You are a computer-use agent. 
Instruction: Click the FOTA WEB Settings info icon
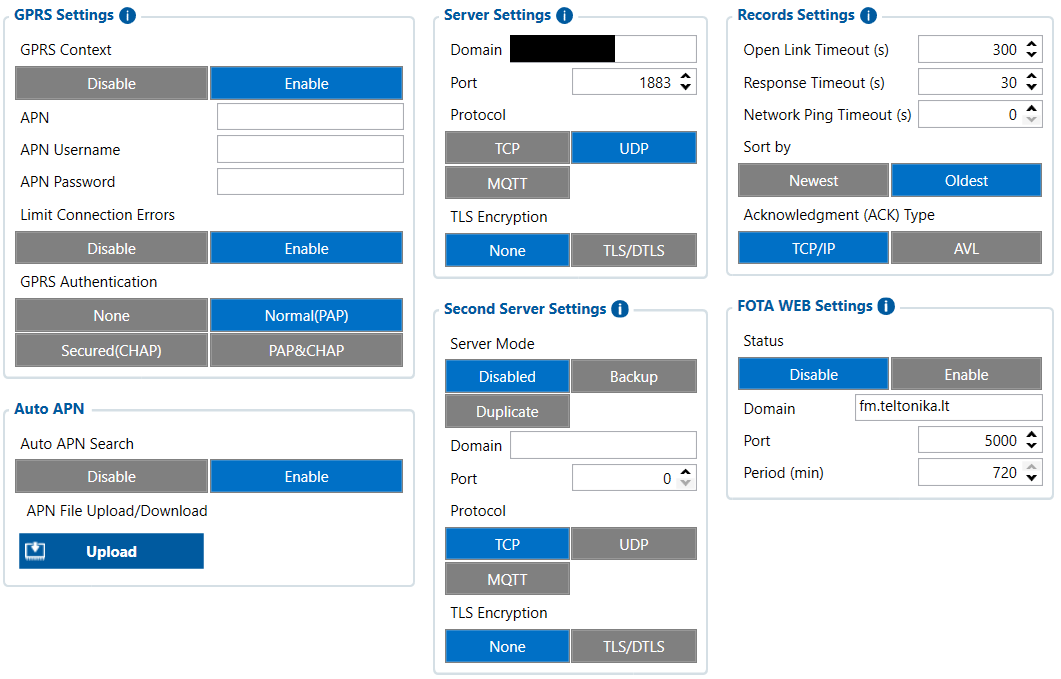point(886,306)
